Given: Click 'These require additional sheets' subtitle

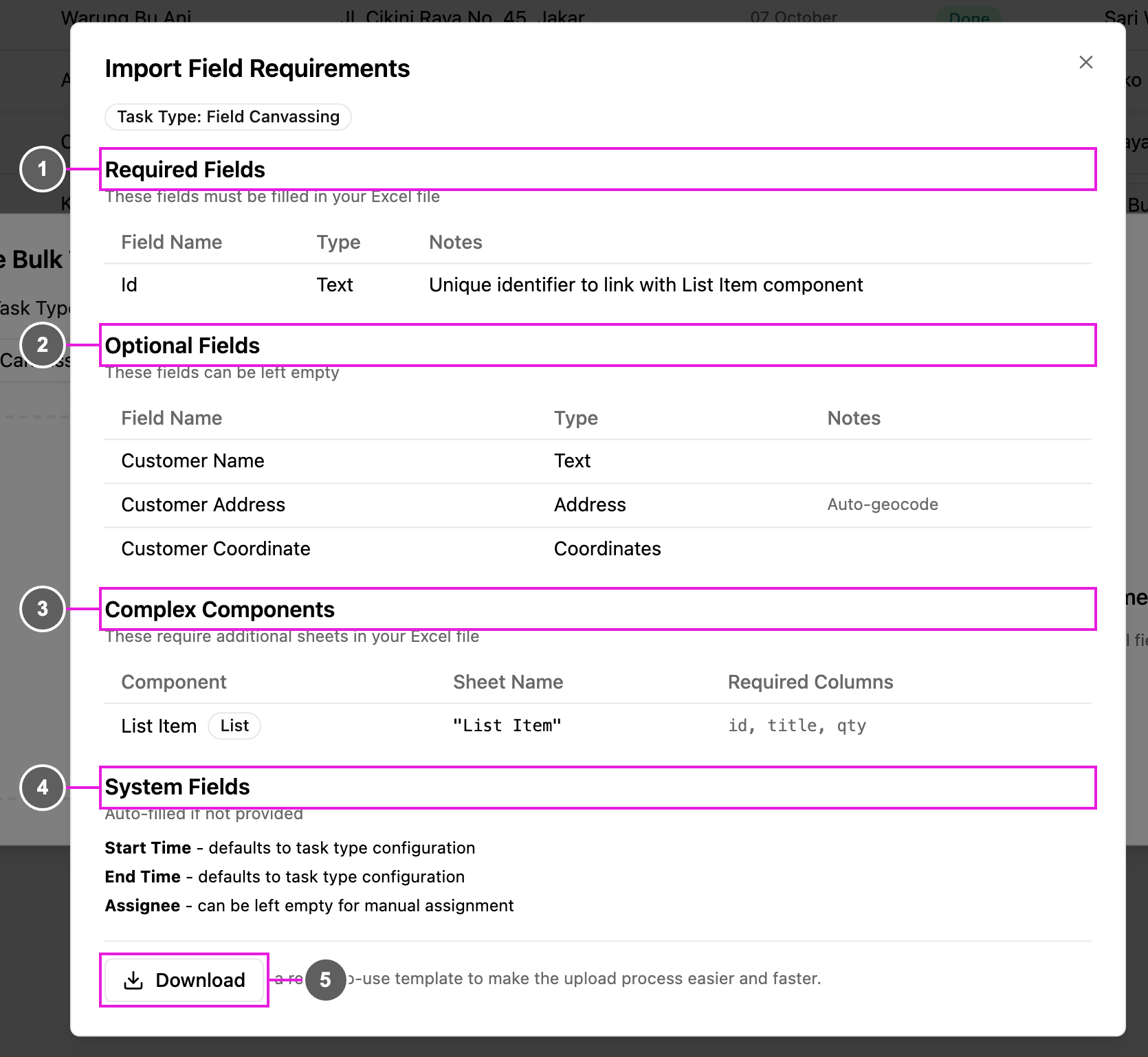Looking at the screenshot, I should pyautogui.click(x=292, y=636).
